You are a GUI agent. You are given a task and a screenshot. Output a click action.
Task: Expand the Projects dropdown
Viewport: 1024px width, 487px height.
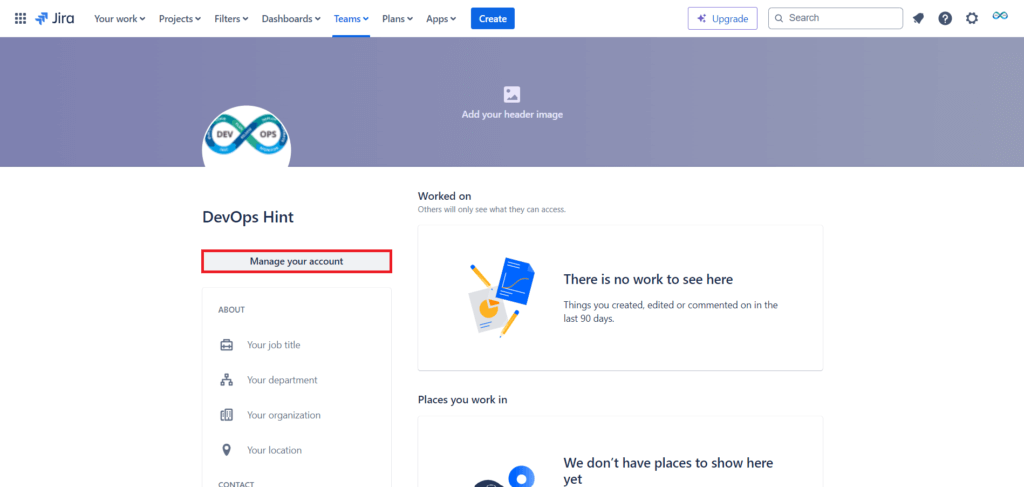tap(180, 18)
